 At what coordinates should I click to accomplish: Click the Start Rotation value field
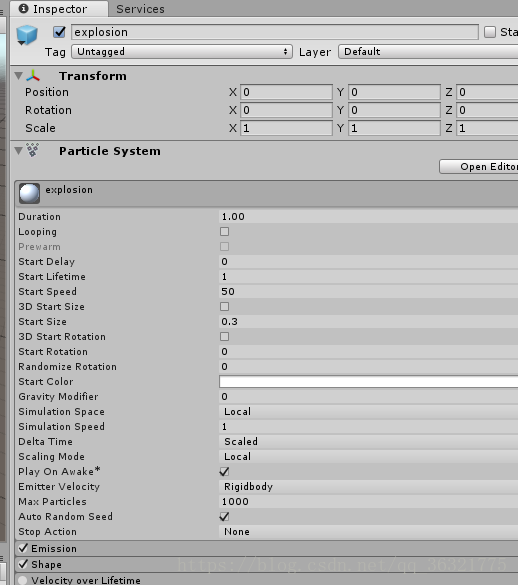[x=368, y=351]
